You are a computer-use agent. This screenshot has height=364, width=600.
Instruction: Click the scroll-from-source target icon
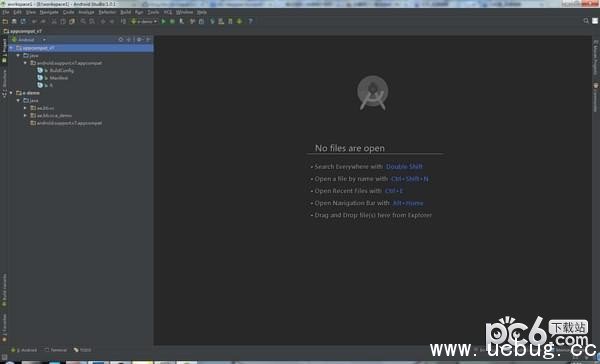point(121,39)
